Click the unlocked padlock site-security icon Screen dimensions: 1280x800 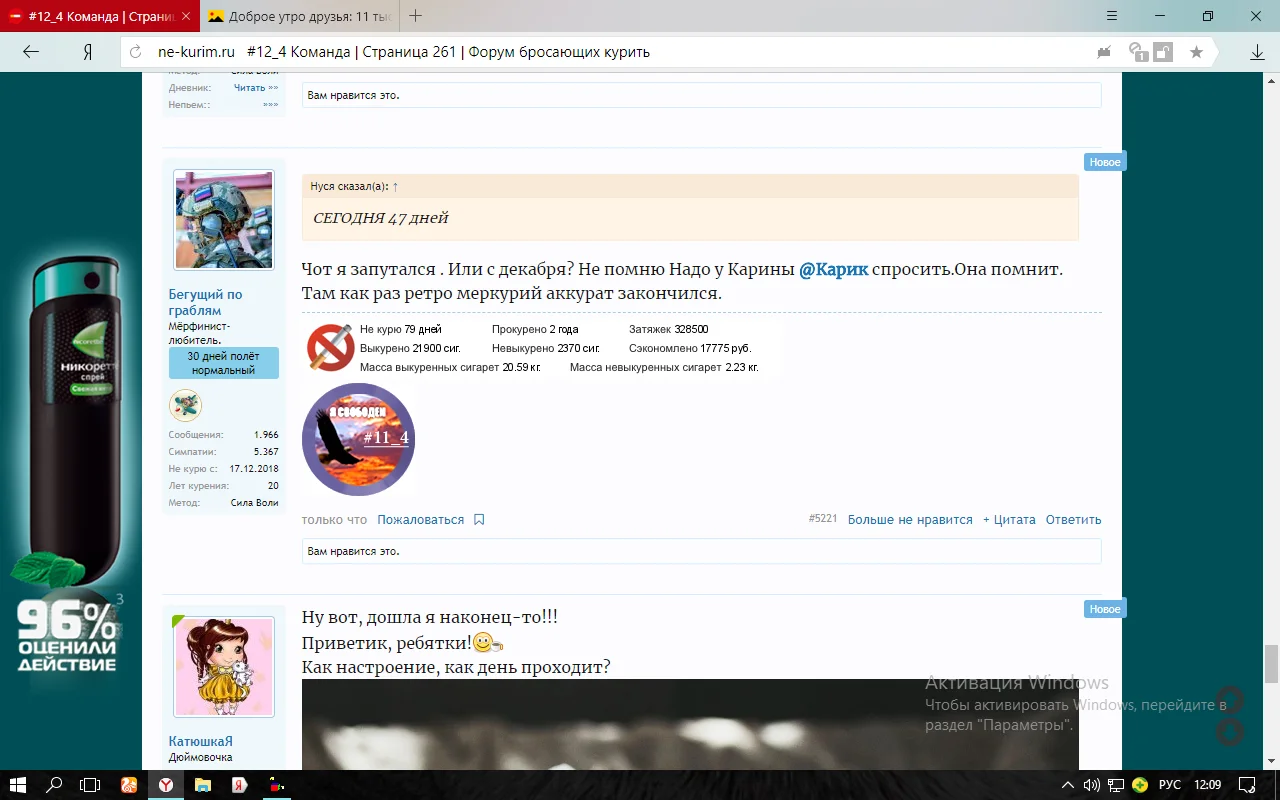pyautogui.click(x=1163, y=51)
